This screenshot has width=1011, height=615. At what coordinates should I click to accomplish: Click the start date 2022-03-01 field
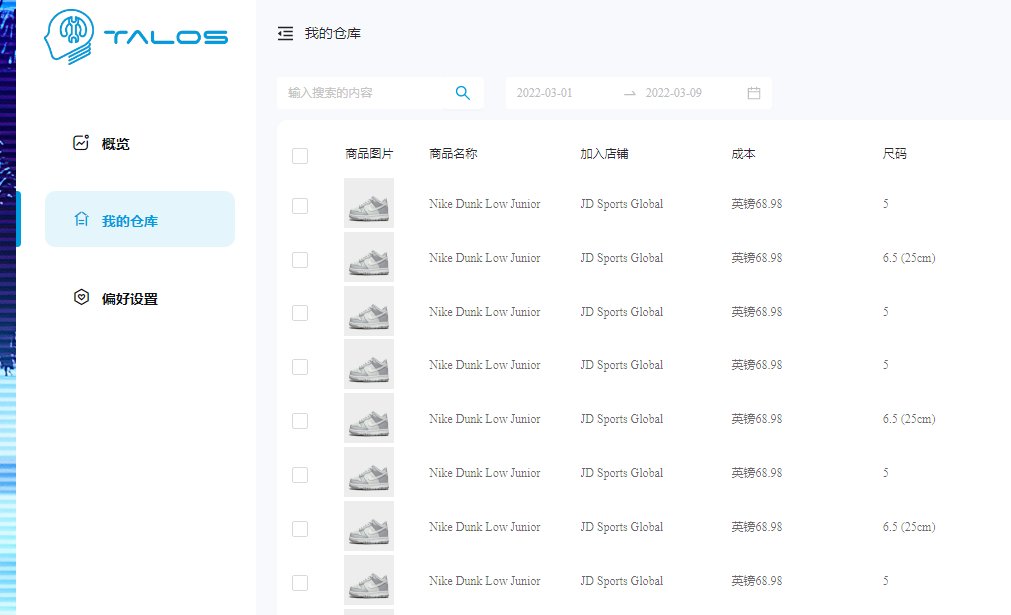544,93
